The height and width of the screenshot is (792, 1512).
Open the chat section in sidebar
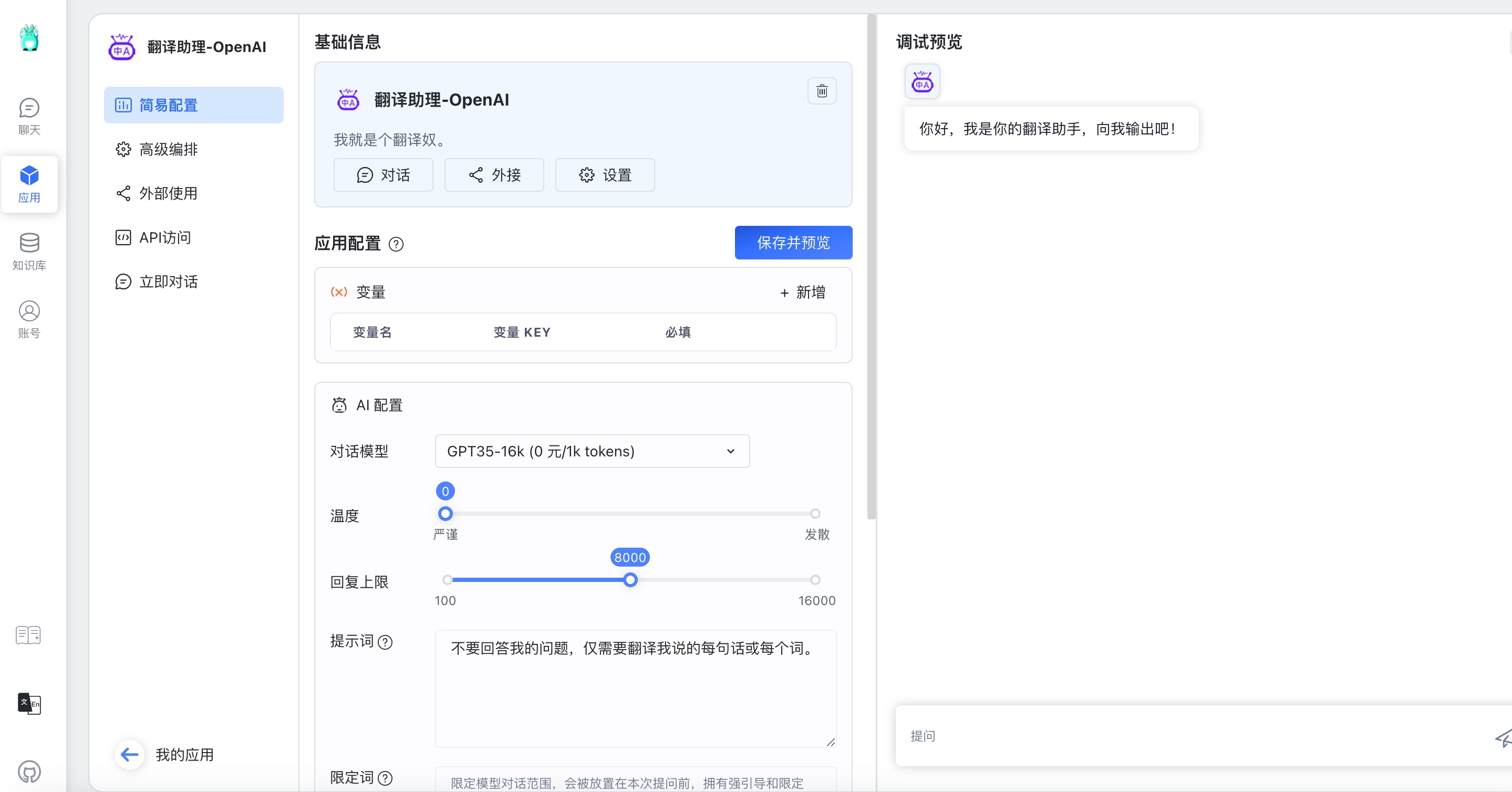click(29, 116)
